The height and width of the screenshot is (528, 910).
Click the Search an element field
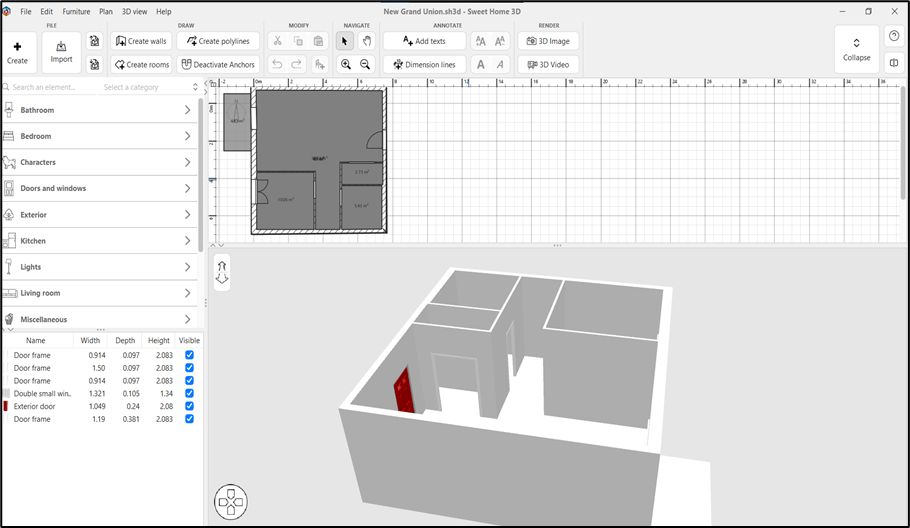click(x=49, y=87)
